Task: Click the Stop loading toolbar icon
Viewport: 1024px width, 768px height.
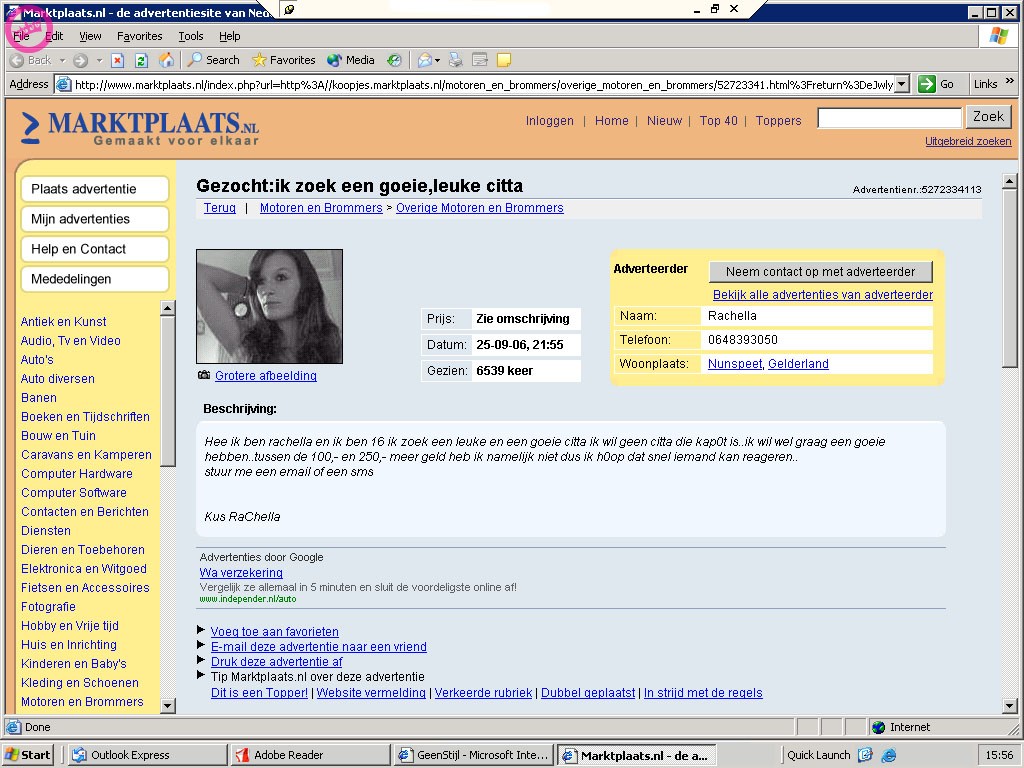Action: pos(117,60)
